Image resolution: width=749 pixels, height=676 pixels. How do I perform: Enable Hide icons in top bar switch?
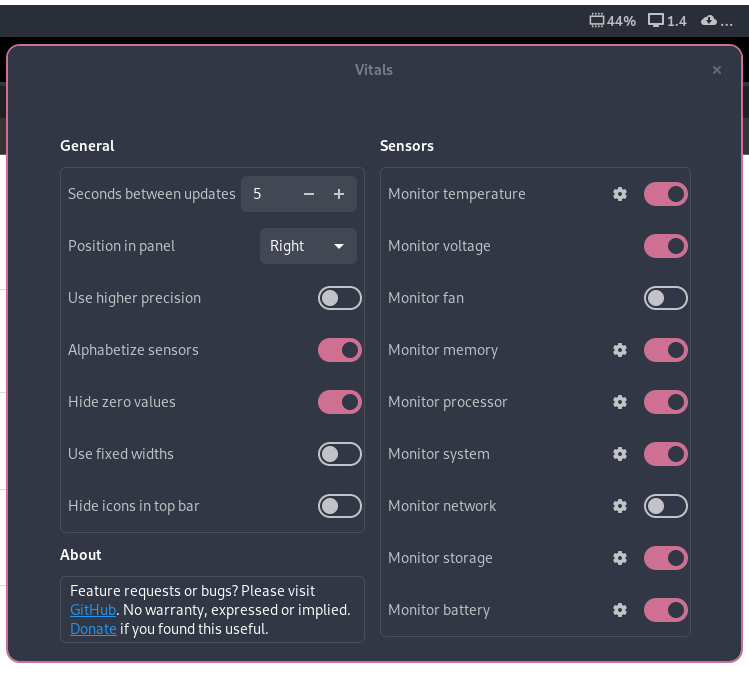[340, 506]
